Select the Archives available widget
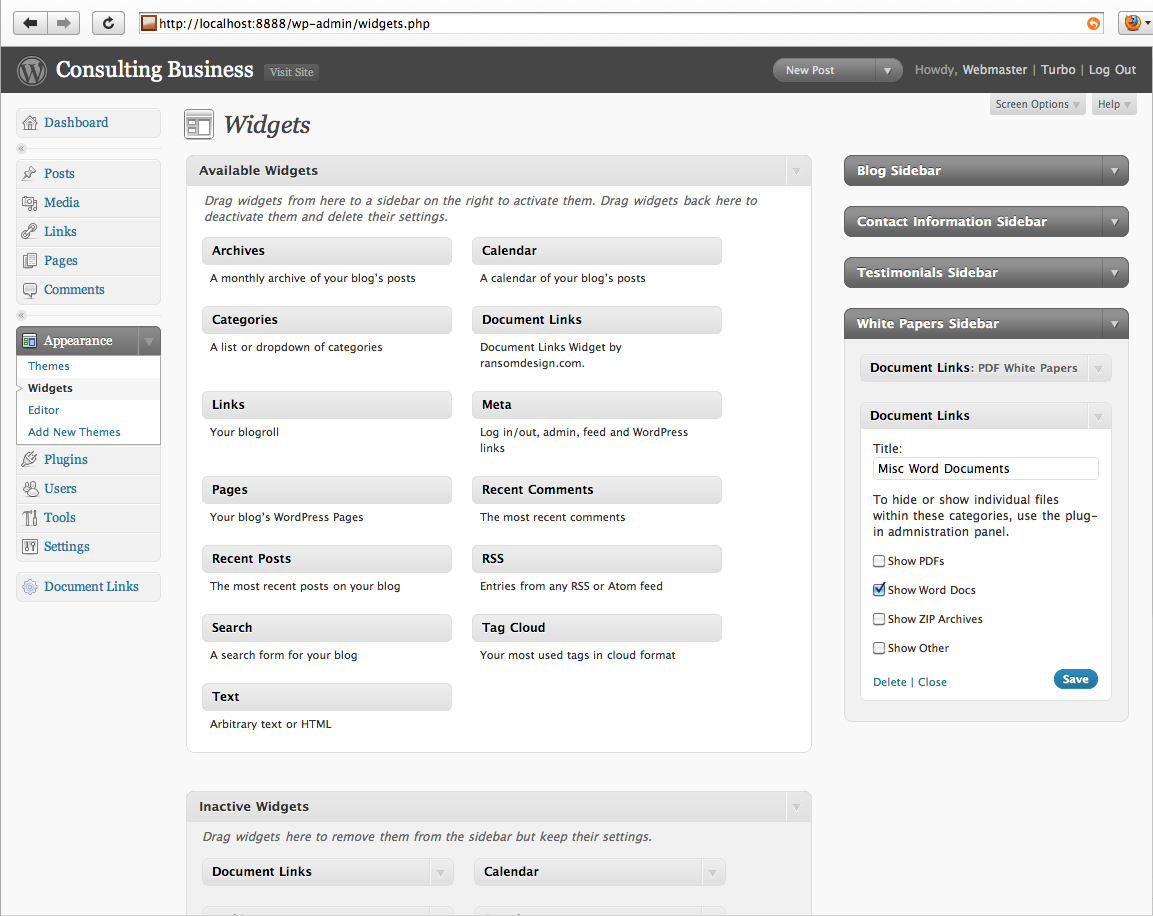 coord(326,251)
